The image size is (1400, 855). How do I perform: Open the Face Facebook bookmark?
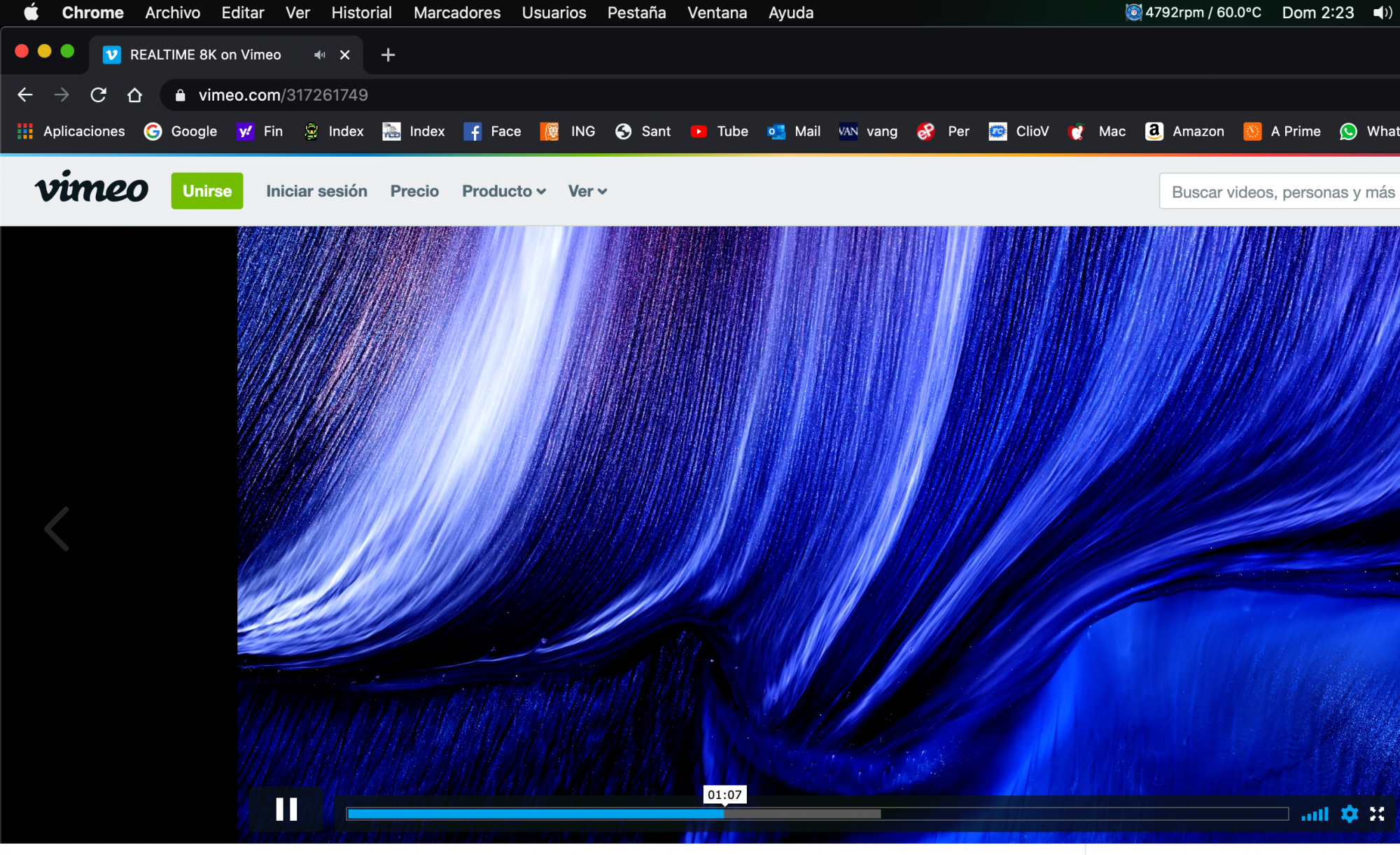coord(493,132)
